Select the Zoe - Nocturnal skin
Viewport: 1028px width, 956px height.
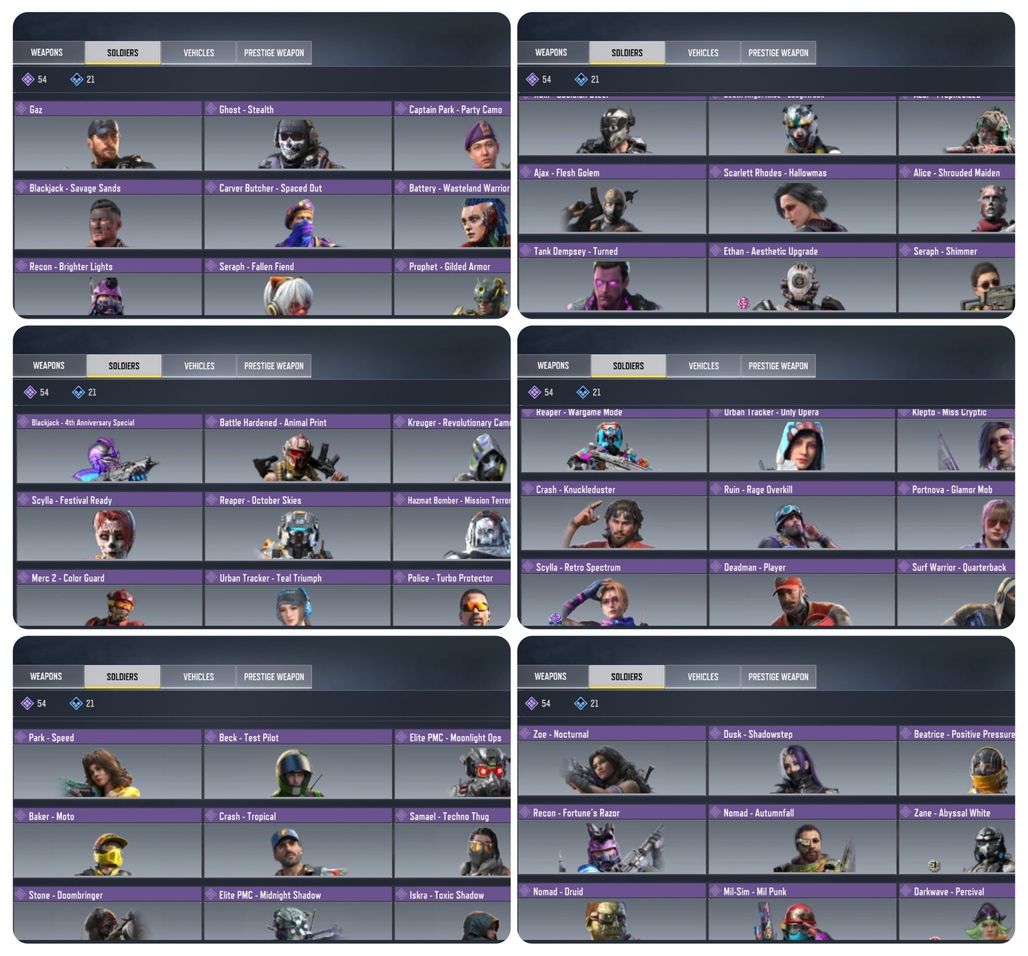click(612, 761)
